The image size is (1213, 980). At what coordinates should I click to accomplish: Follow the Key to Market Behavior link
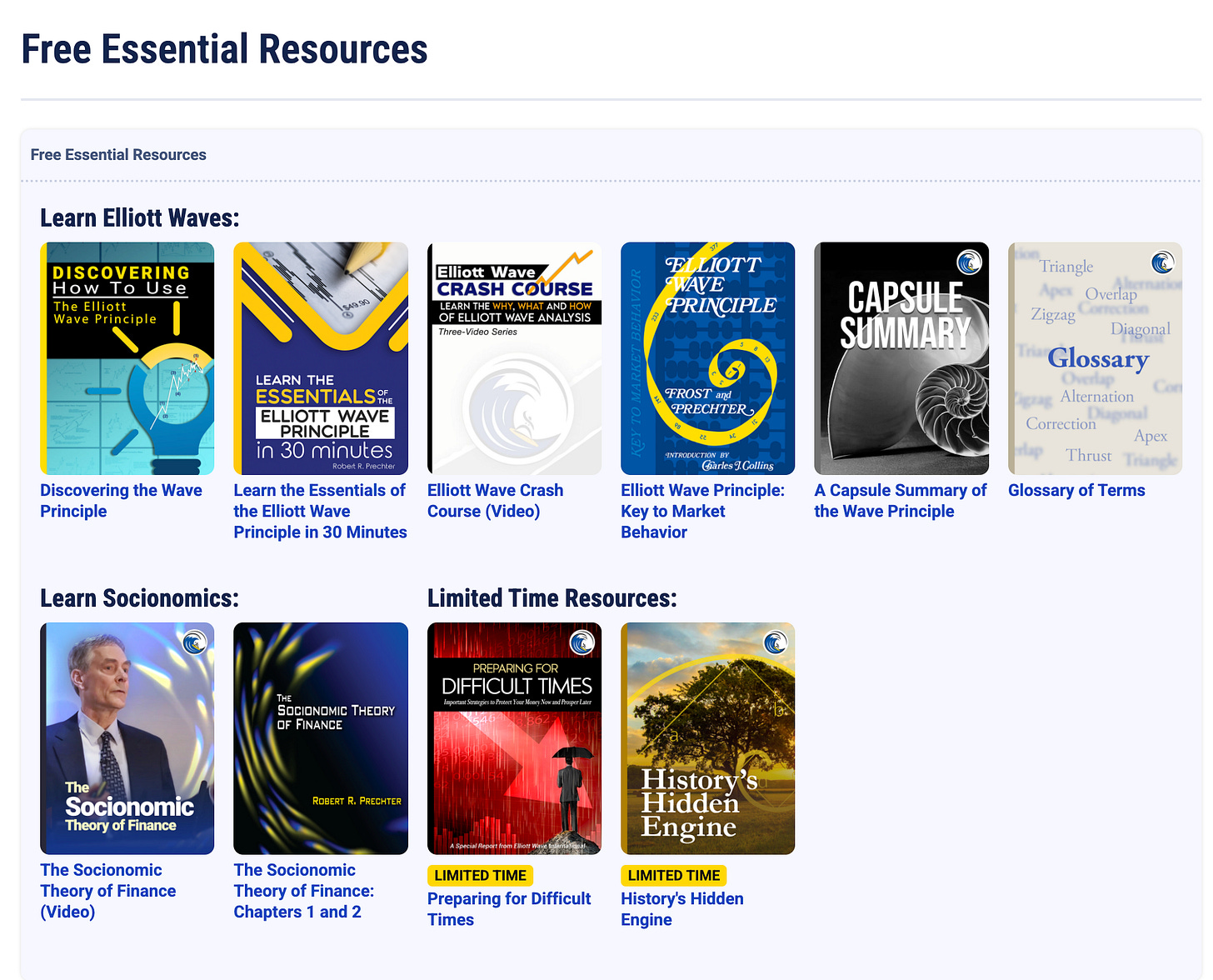(x=703, y=512)
